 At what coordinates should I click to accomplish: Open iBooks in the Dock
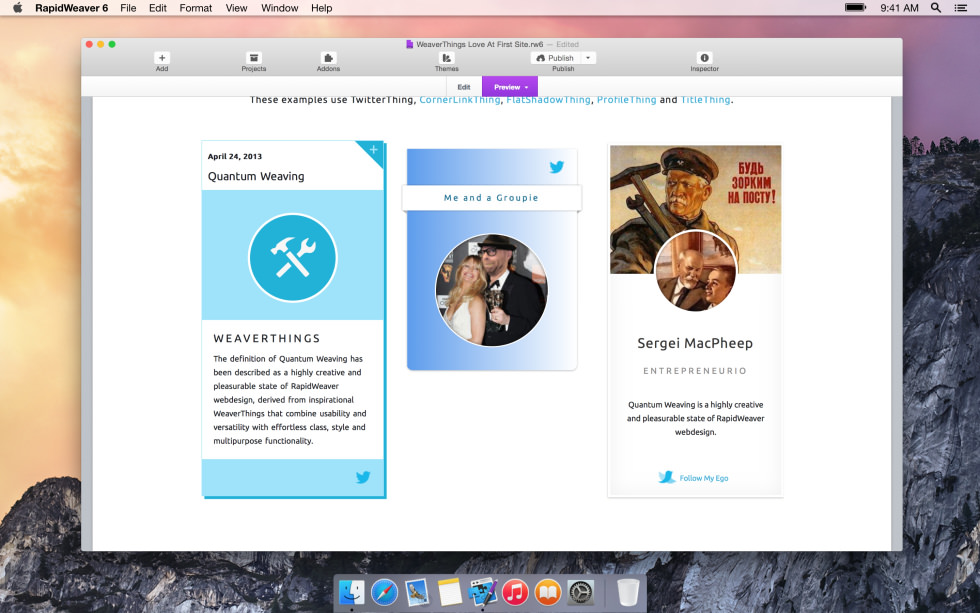pos(548,592)
